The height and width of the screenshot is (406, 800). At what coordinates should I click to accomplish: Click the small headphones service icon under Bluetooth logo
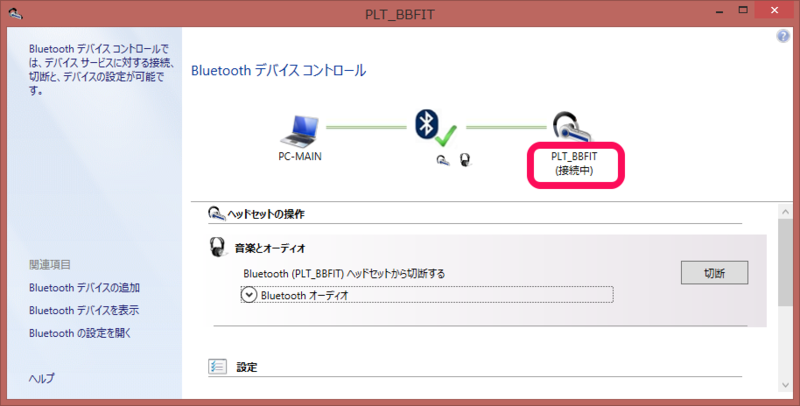[465, 160]
